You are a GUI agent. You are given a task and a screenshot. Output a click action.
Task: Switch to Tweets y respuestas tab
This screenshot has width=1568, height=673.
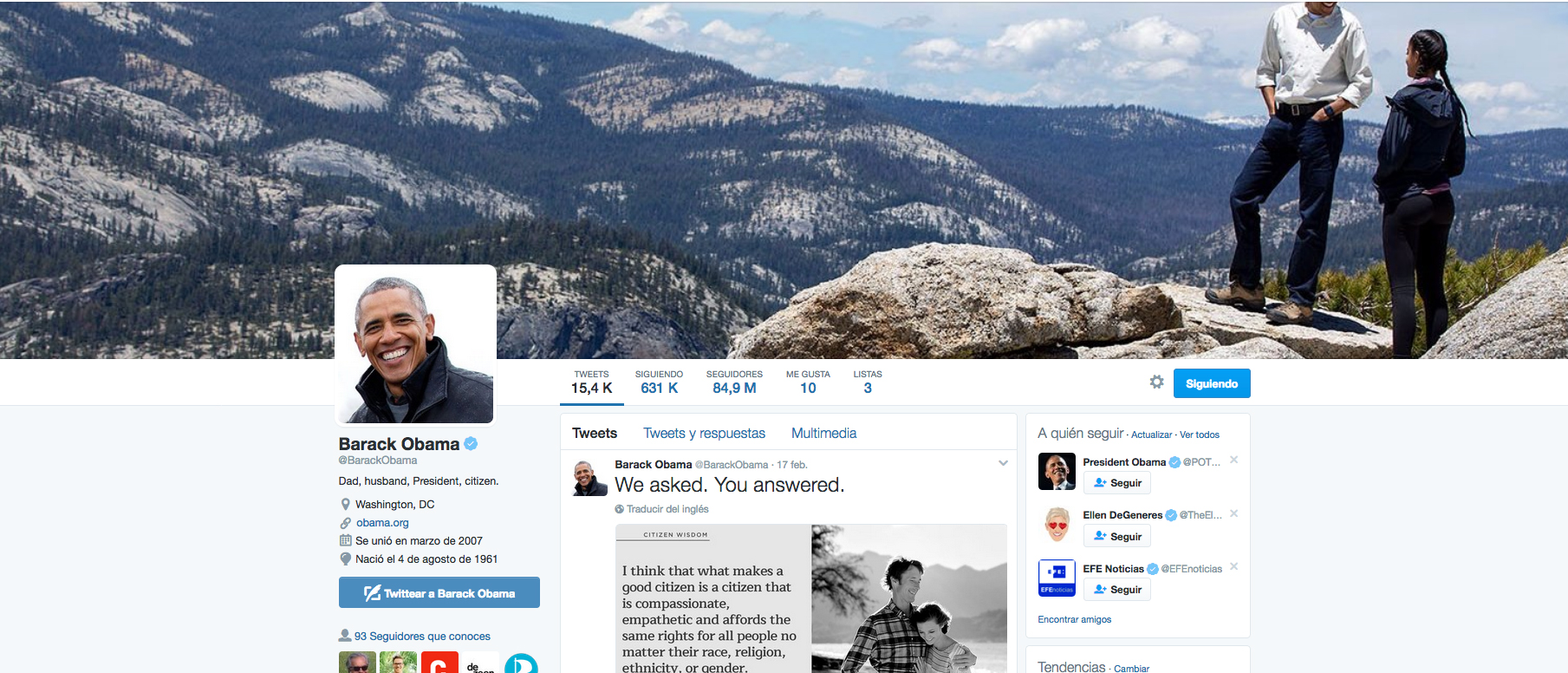pos(704,433)
